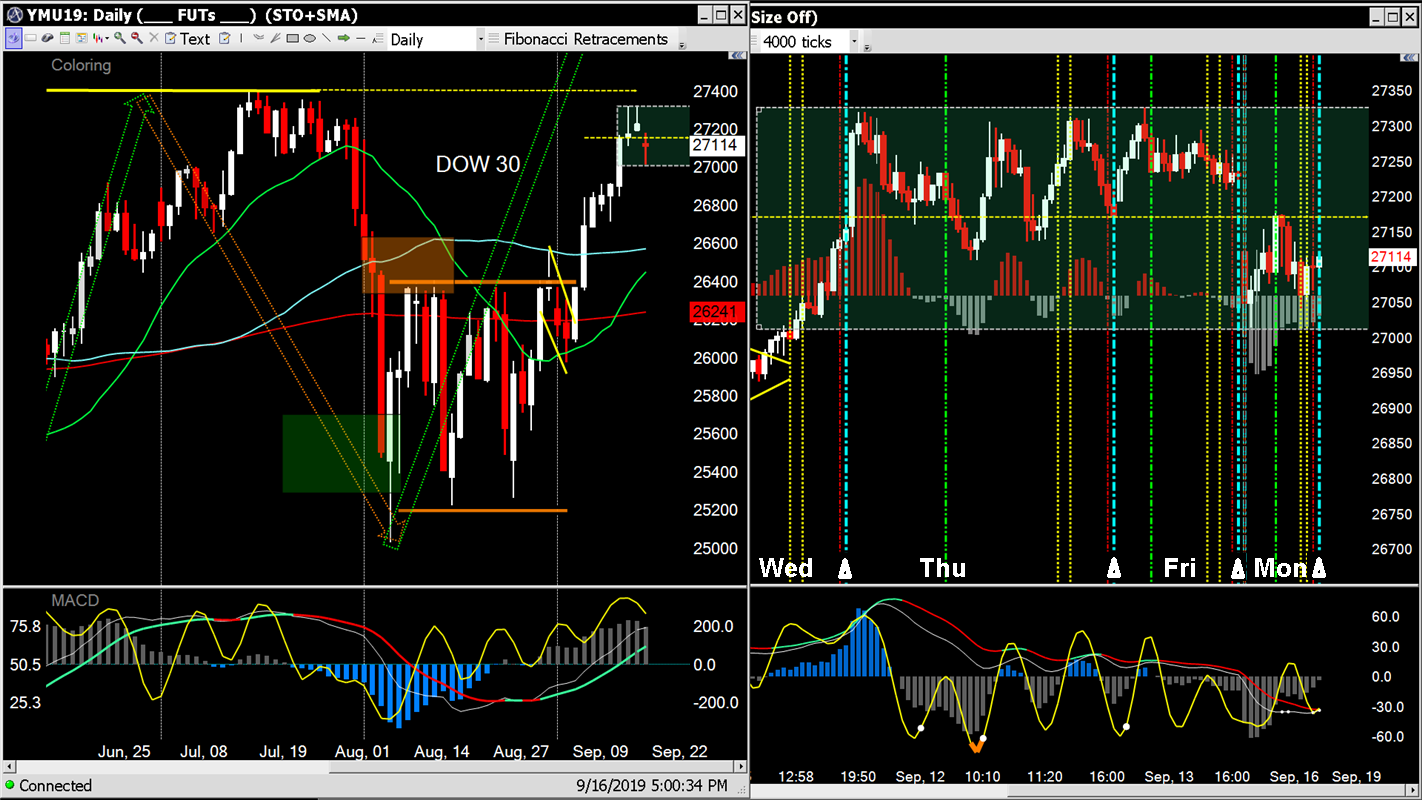Click the MACD indicator label
Viewport: 1422px width, 800px height.
pos(76,600)
